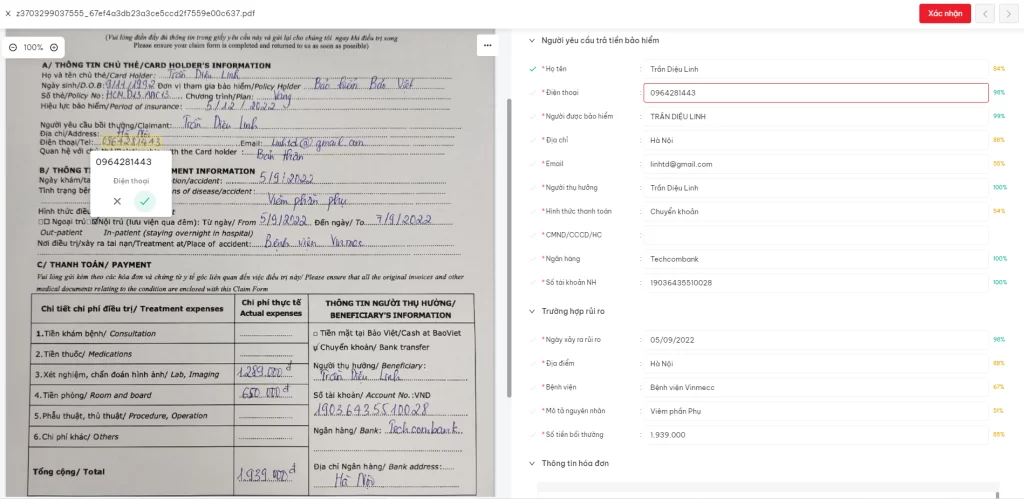Toggle the confirm check beside Email
The width and height of the screenshot is (1024, 499).
(x=533, y=164)
